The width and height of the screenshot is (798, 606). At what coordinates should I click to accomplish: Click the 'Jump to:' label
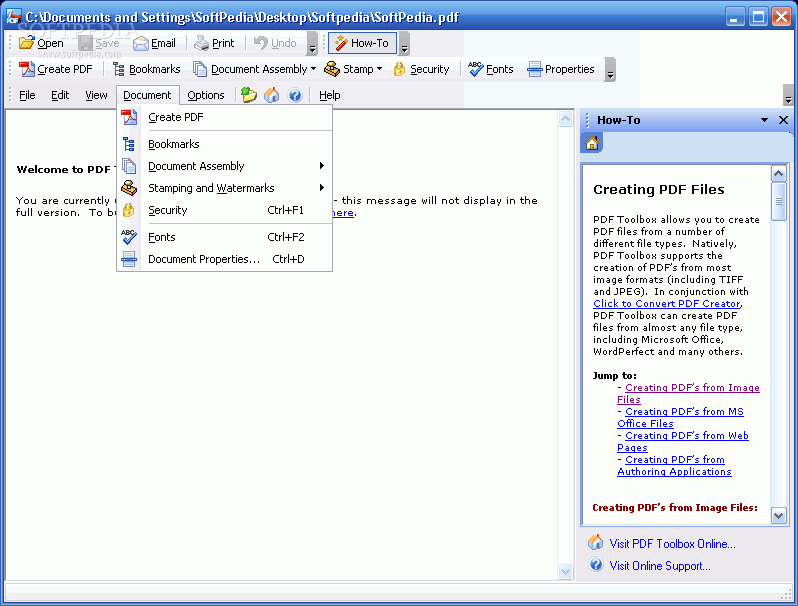[614, 376]
